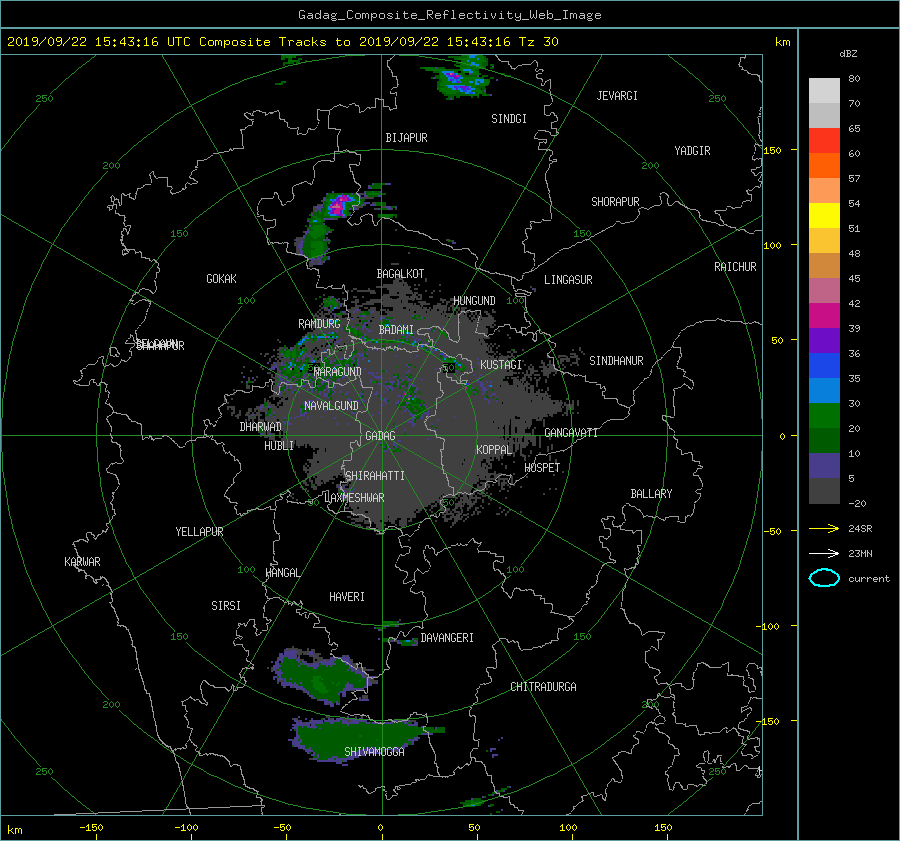This screenshot has width=900, height=841.
Task: Click the SINDHANUR city label
Action: [616, 361]
